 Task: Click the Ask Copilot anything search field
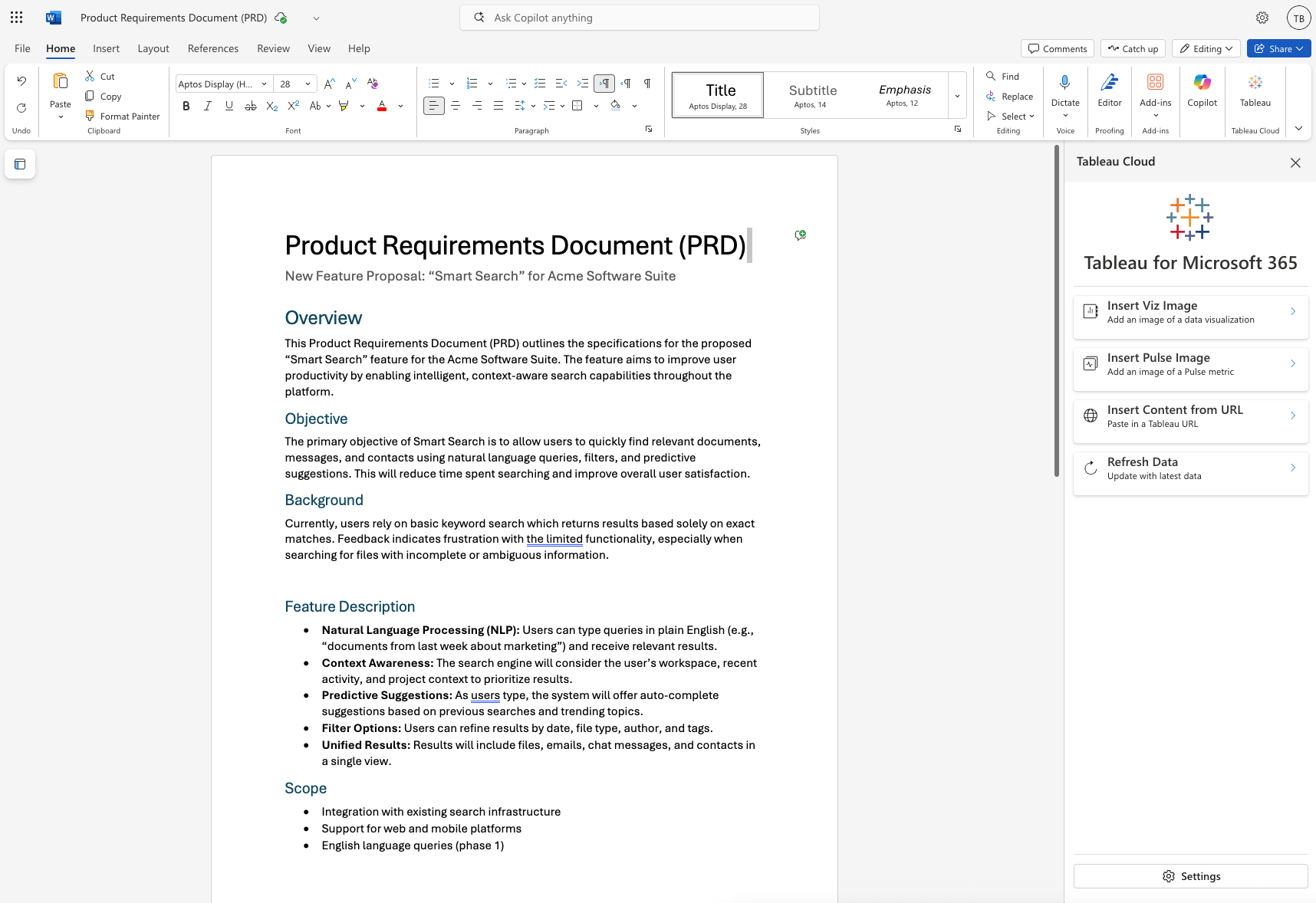(x=639, y=17)
